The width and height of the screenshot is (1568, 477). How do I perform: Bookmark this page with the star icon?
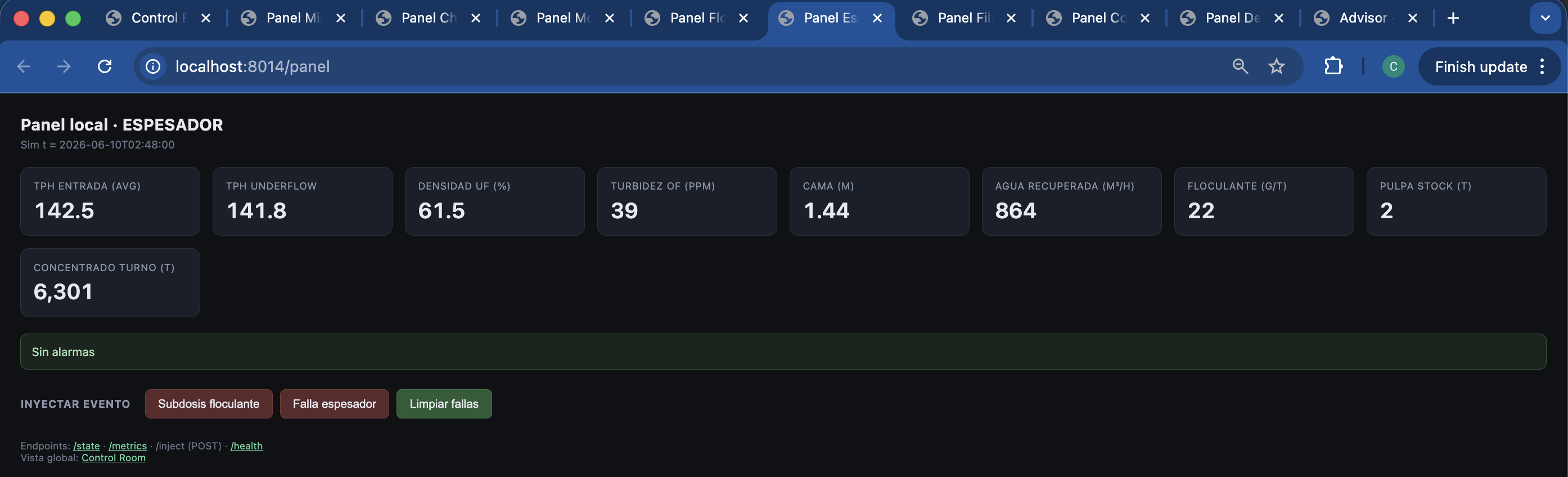click(x=1277, y=66)
